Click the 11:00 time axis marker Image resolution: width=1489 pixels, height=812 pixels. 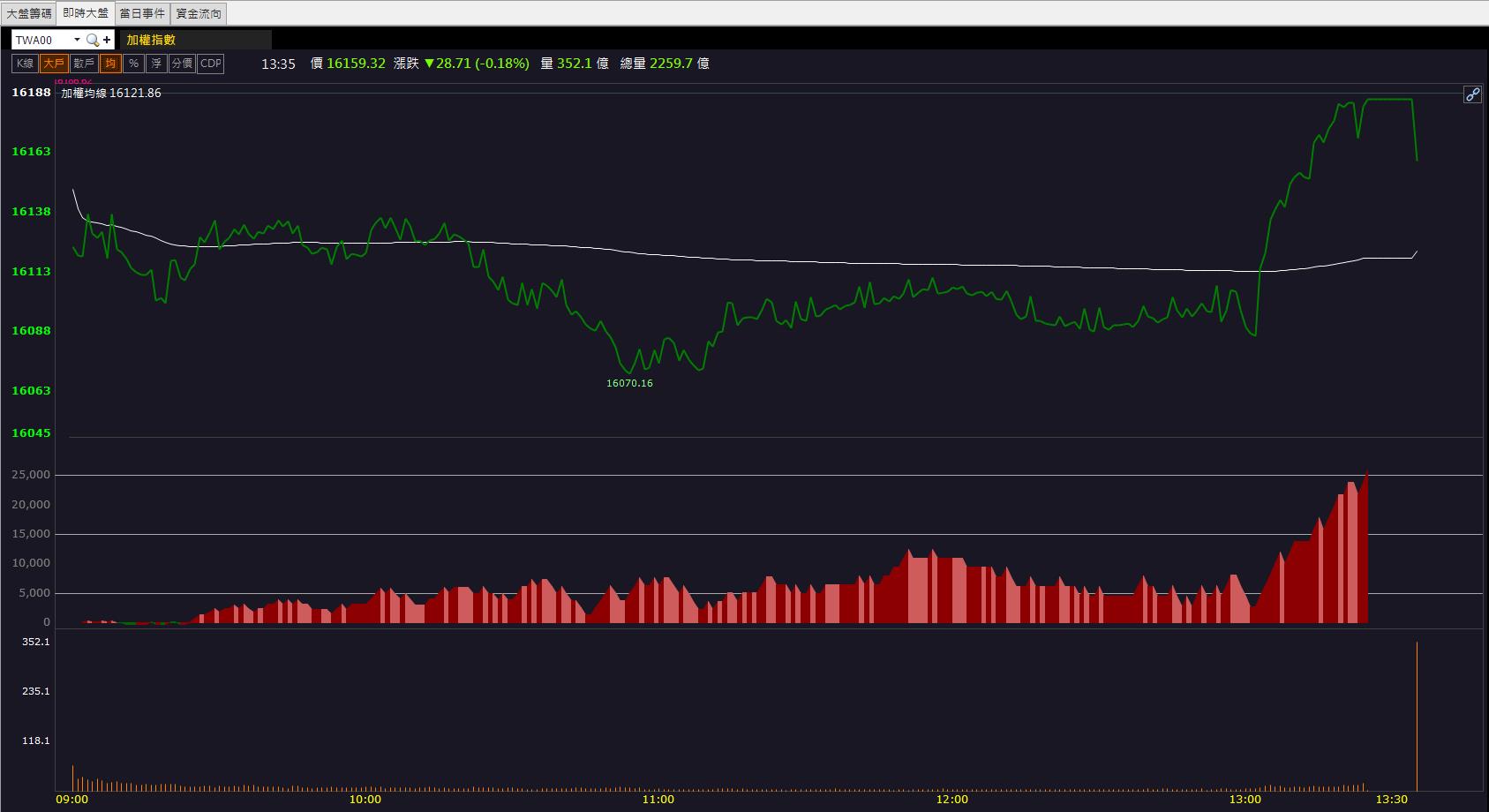[658, 800]
